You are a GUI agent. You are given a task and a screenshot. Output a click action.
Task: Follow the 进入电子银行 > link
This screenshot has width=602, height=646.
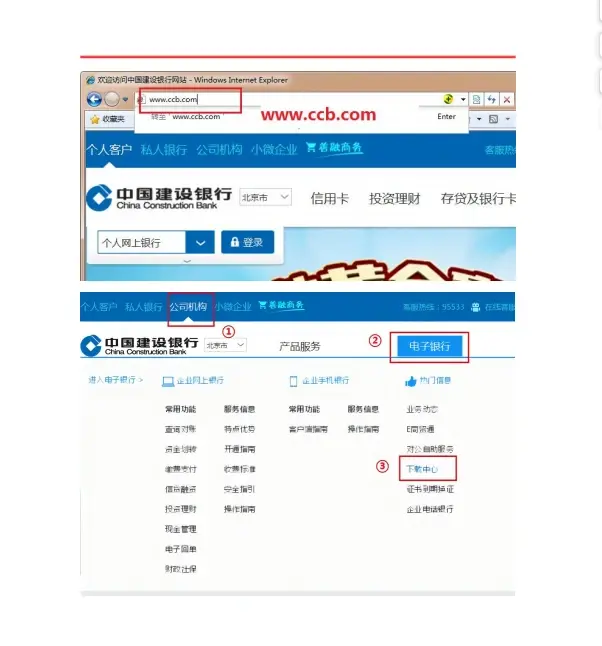pyautogui.click(x=116, y=380)
